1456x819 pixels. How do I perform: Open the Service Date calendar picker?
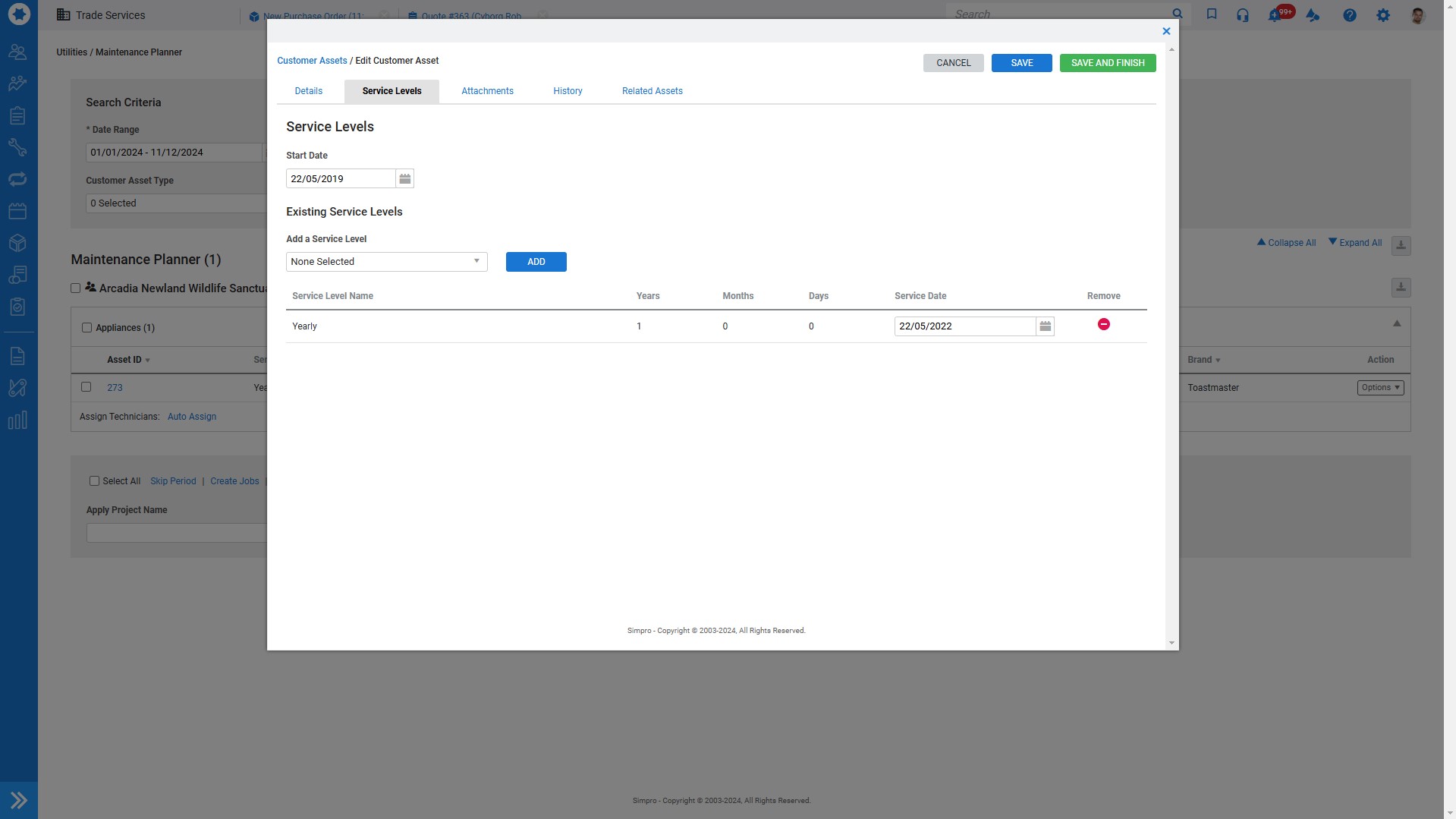(x=1045, y=326)
